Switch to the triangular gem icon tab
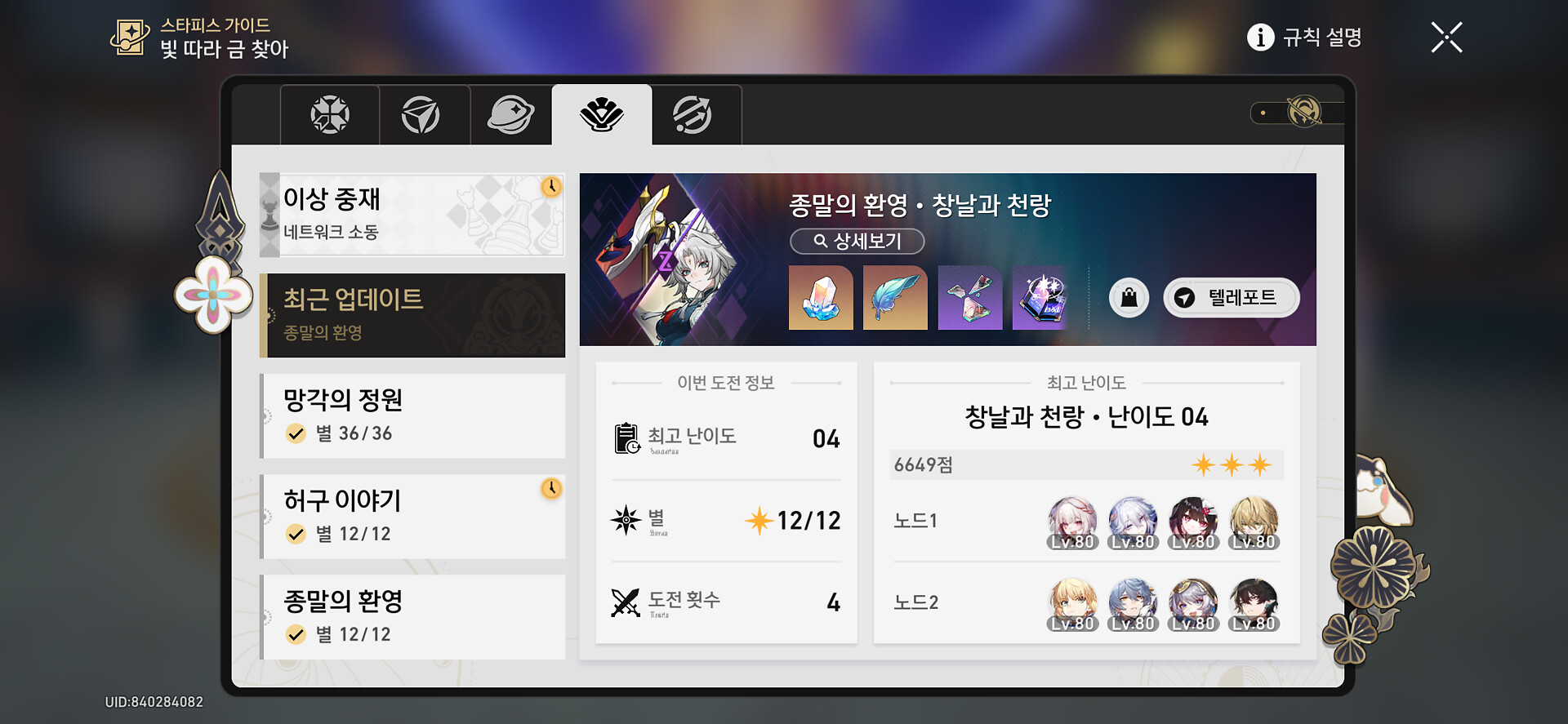The height and width of the screenshot is (724, 1568). click(421, 115)
